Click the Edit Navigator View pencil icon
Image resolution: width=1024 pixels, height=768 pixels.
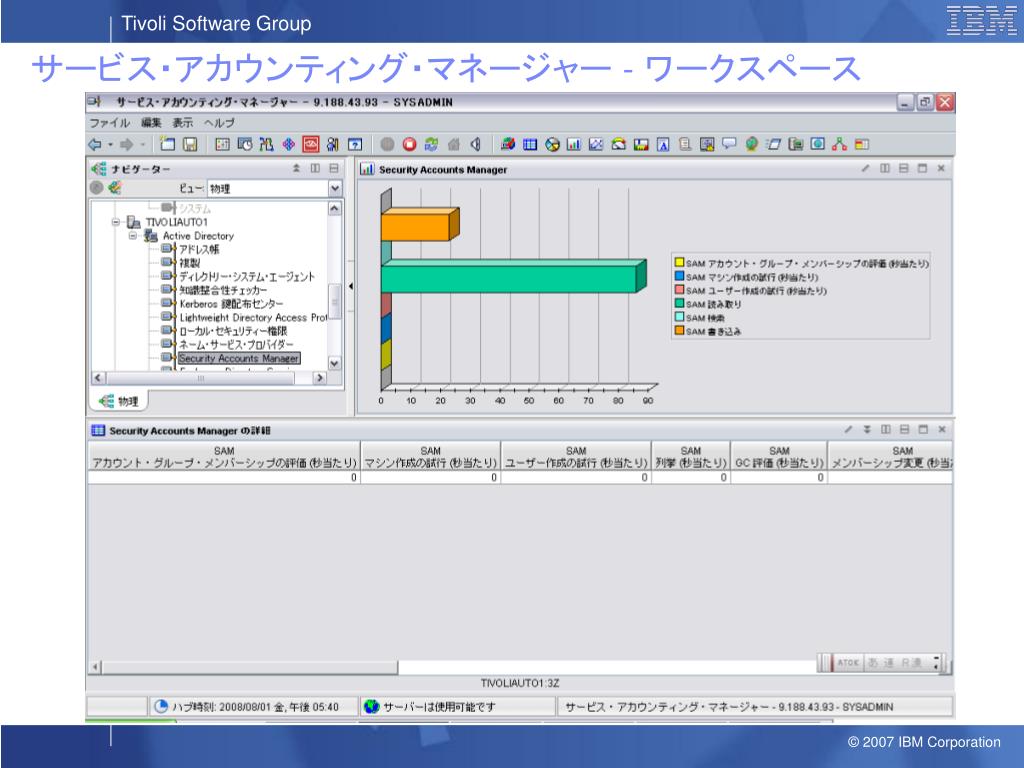click(115, 188)
